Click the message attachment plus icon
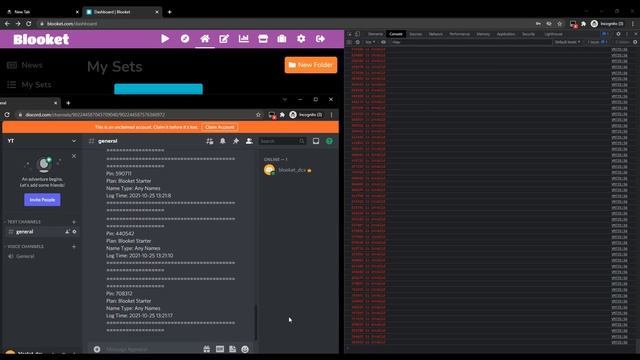Viewport: 640px width, 360px height. [97, 349]
